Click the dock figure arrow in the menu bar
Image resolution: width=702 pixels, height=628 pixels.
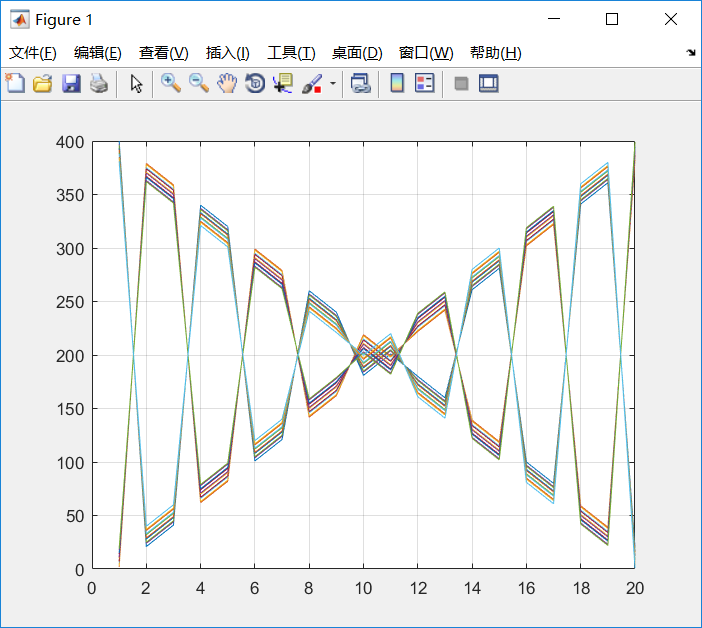691,53
